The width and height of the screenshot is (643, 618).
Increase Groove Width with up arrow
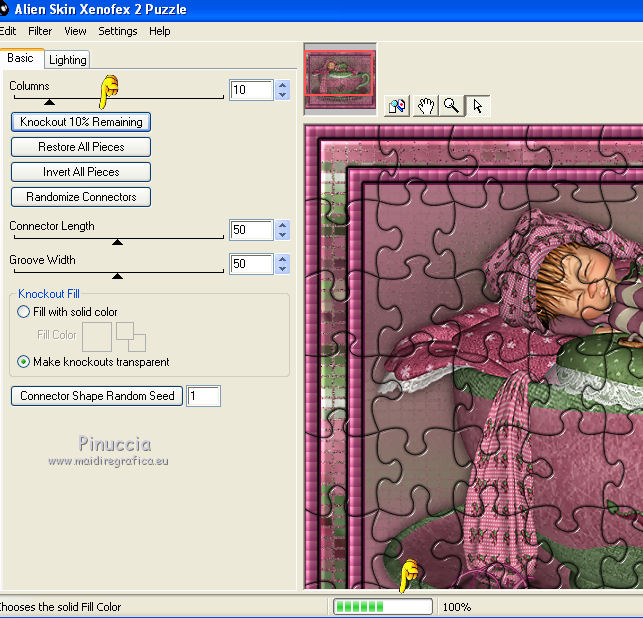point(282,259)
